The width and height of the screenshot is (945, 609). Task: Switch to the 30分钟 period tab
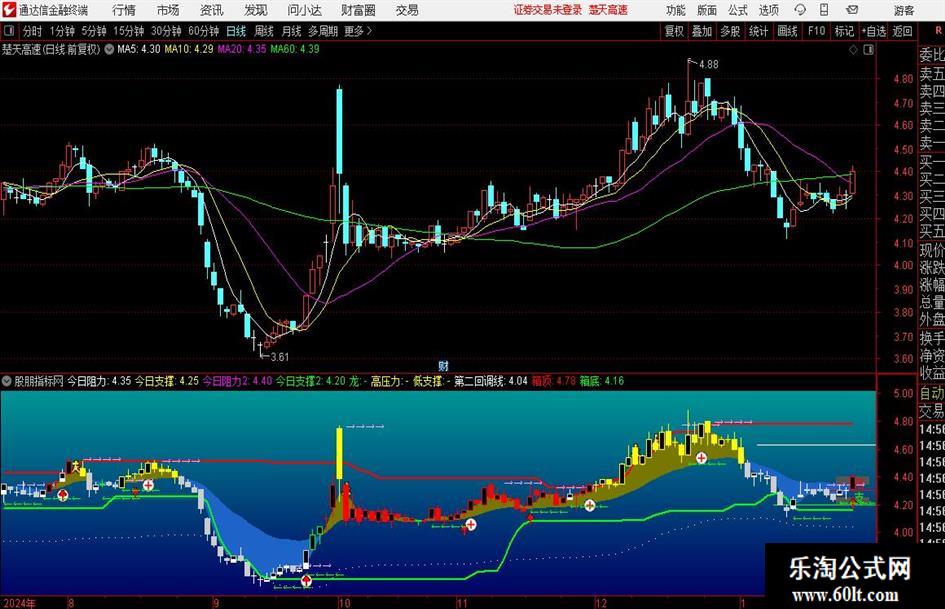point(166,31)
